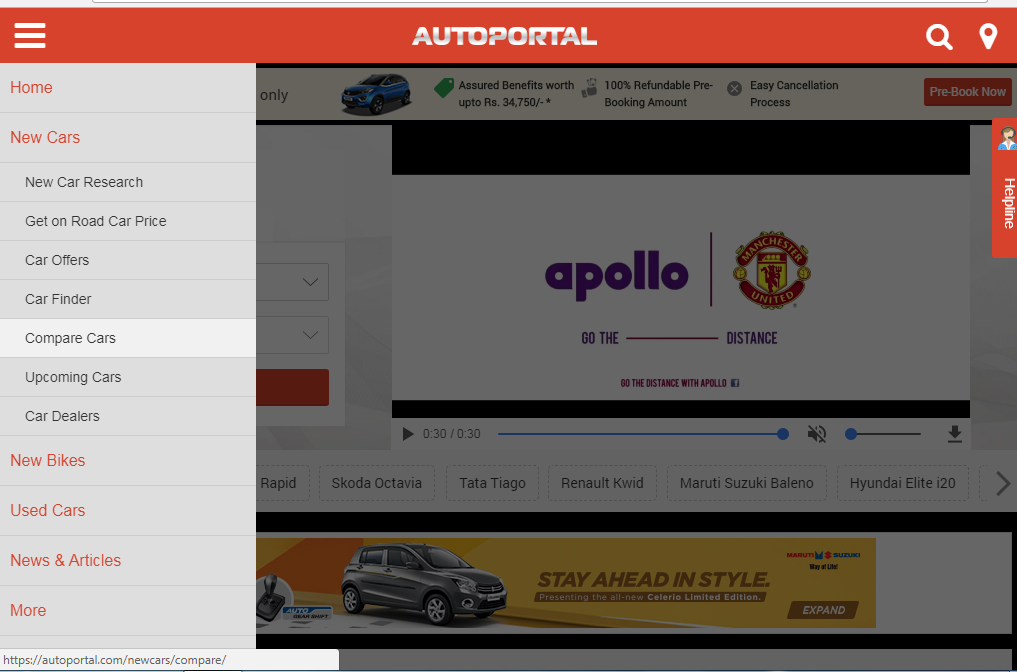Screen dimensions: 1017x672
Task: Show next popular cars with right arrow
Action: point(1003,483)
